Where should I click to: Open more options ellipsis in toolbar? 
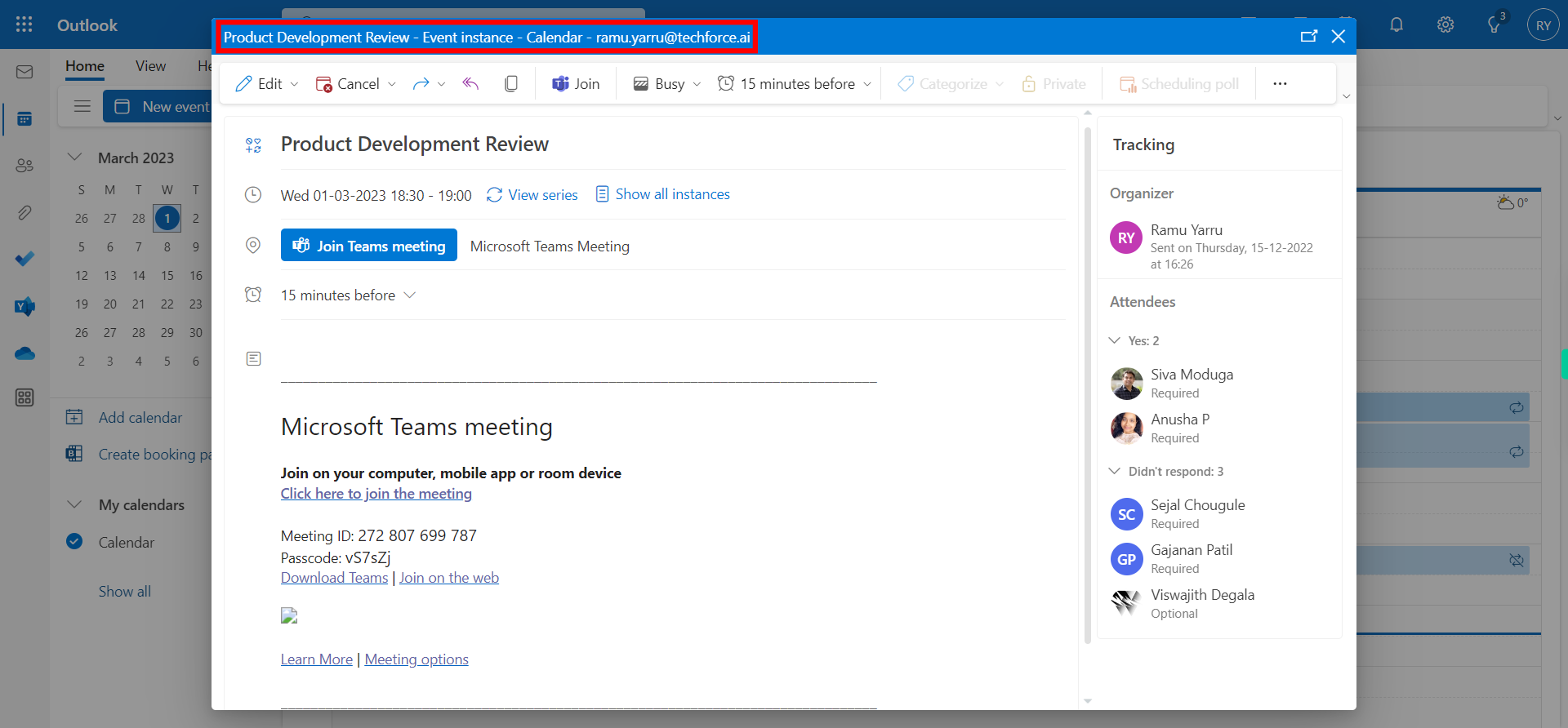(1280, 83)
